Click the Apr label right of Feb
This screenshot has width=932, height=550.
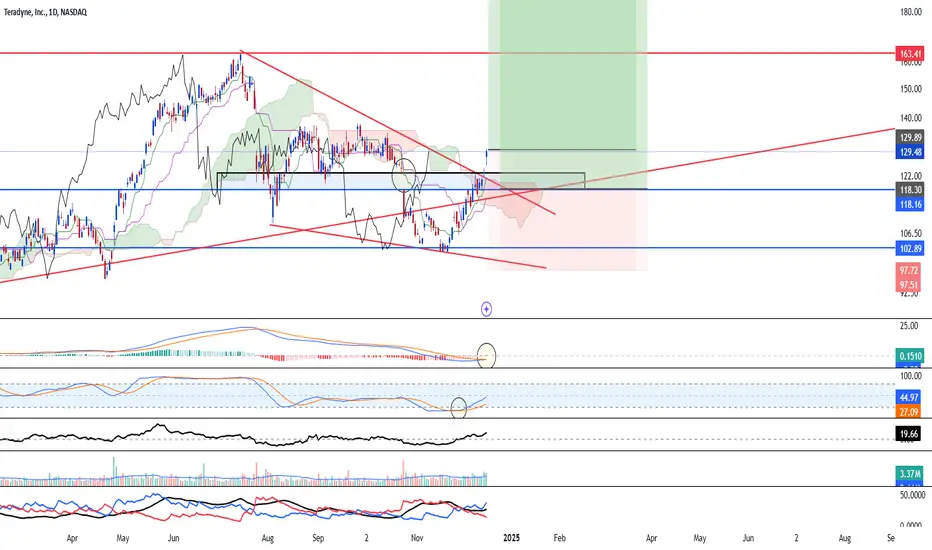coord(651,538)
